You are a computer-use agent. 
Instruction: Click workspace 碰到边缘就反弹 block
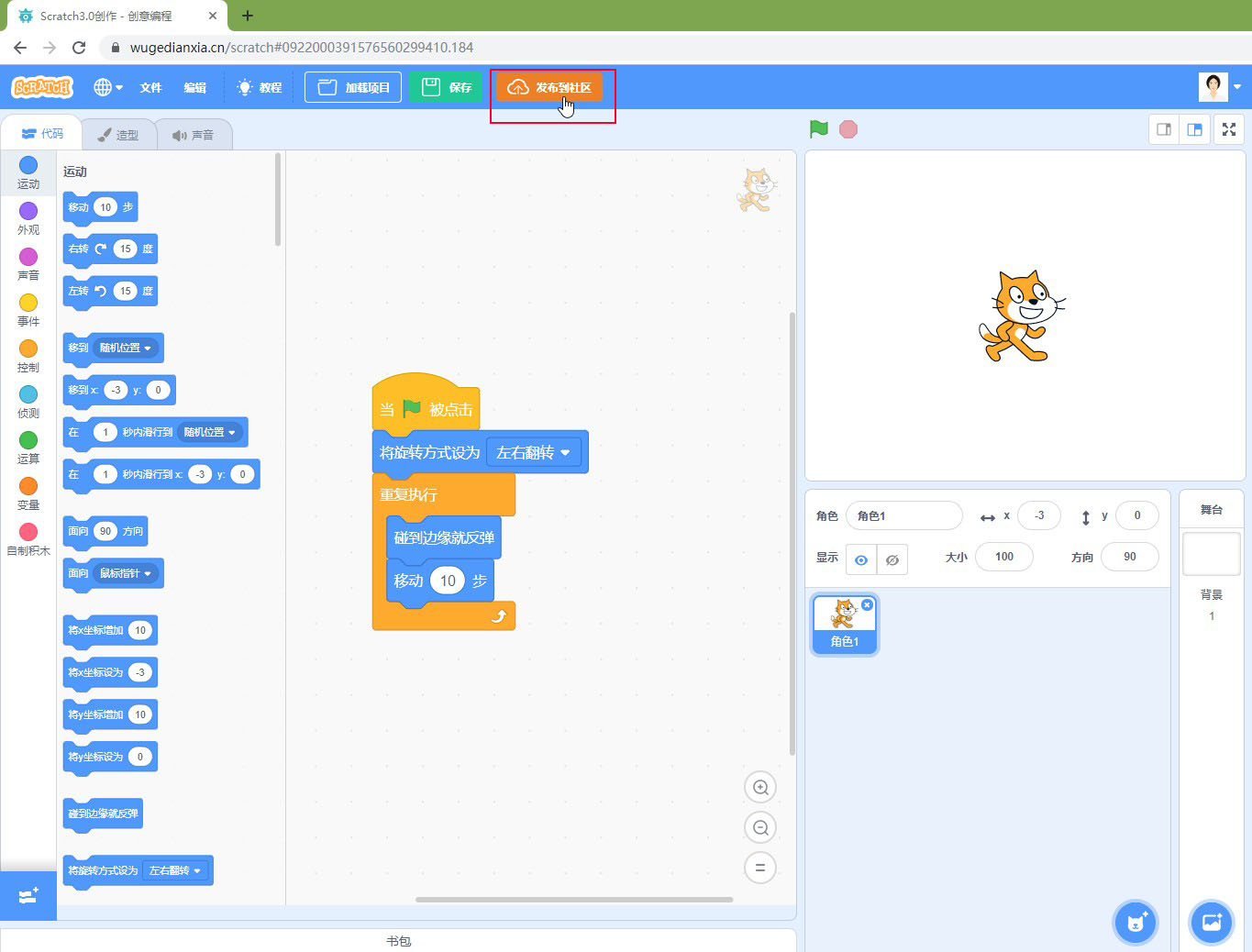444,537
